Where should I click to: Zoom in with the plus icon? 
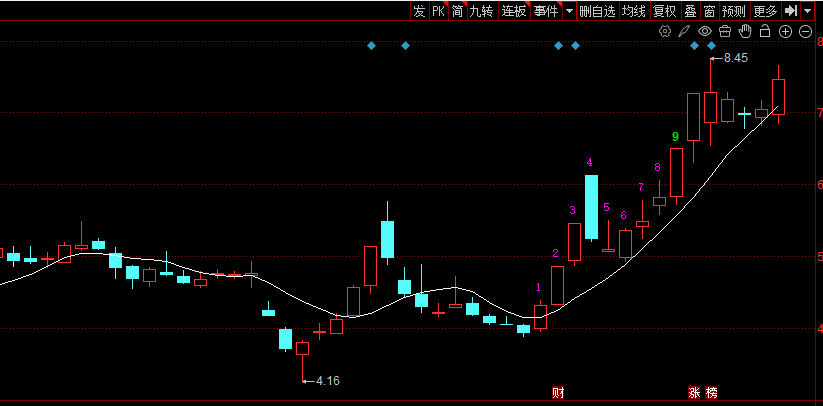pos(785,31)
